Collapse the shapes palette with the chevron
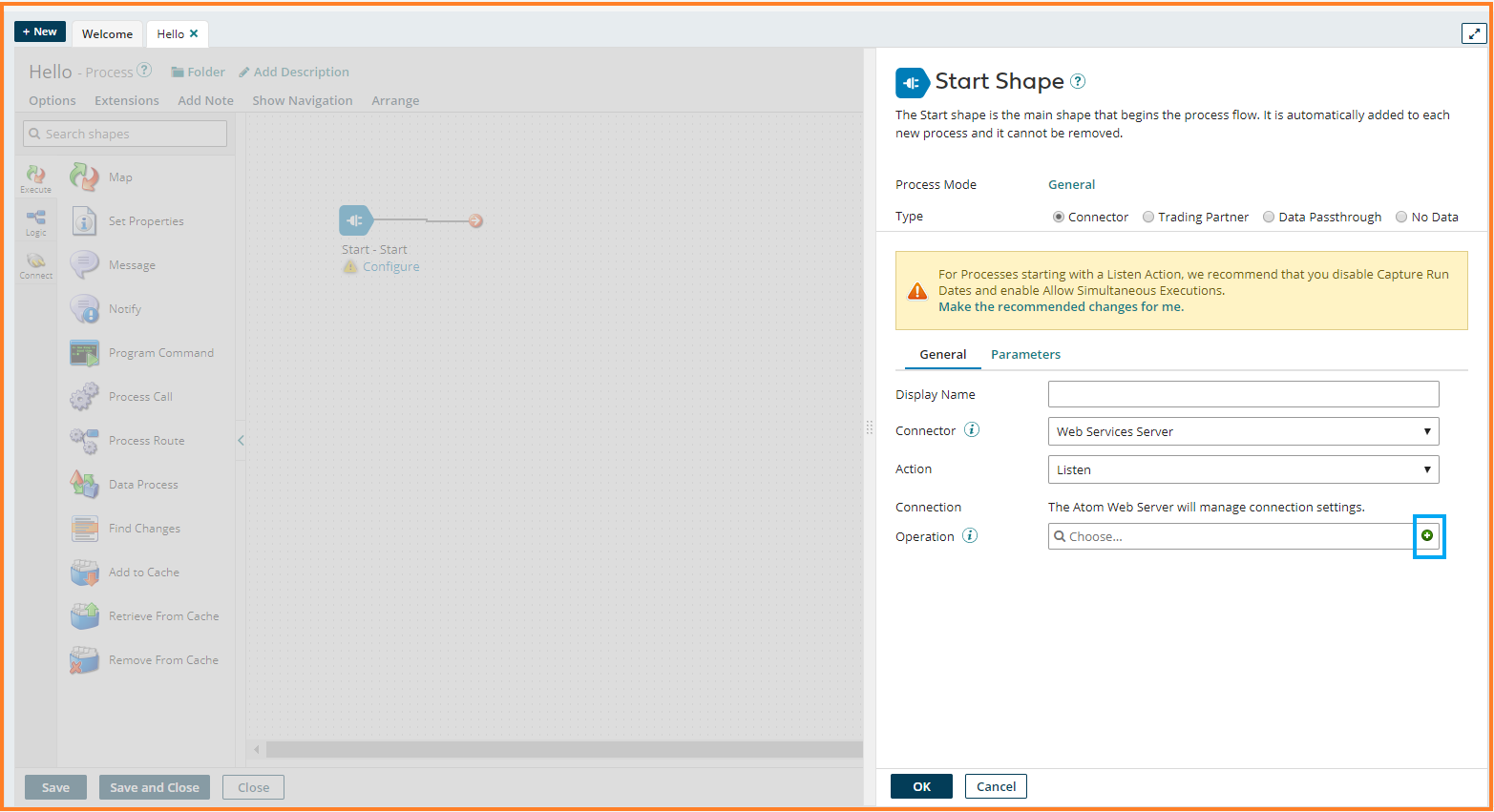The width and height of the screenshot is (1494, 812). pyautogui.click(x=241, y=441)
